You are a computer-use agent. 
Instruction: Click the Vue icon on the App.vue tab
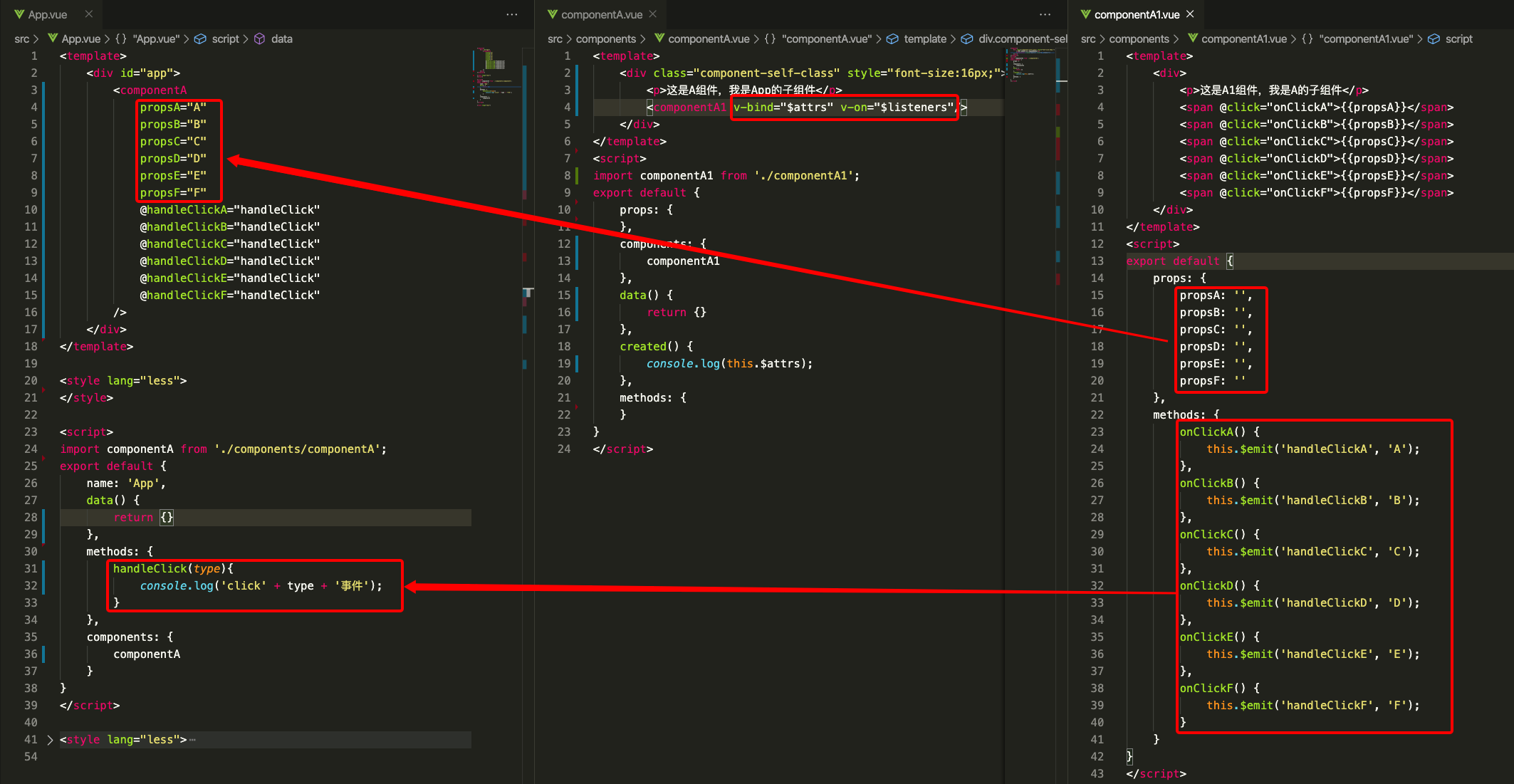[x=19, y=14]
